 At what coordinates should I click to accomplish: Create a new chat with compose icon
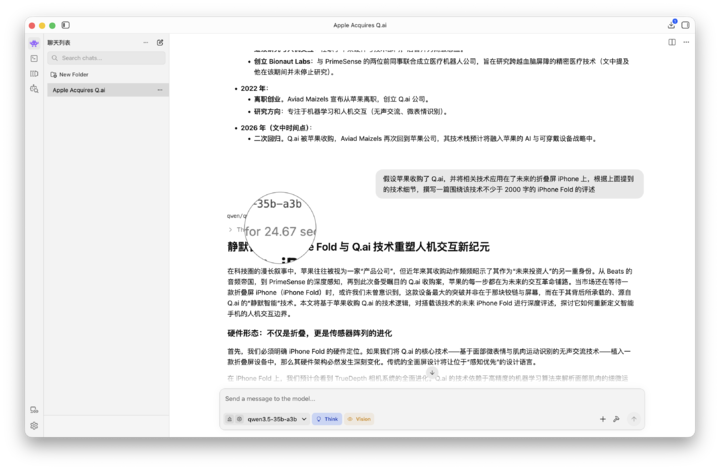[160, 43]
